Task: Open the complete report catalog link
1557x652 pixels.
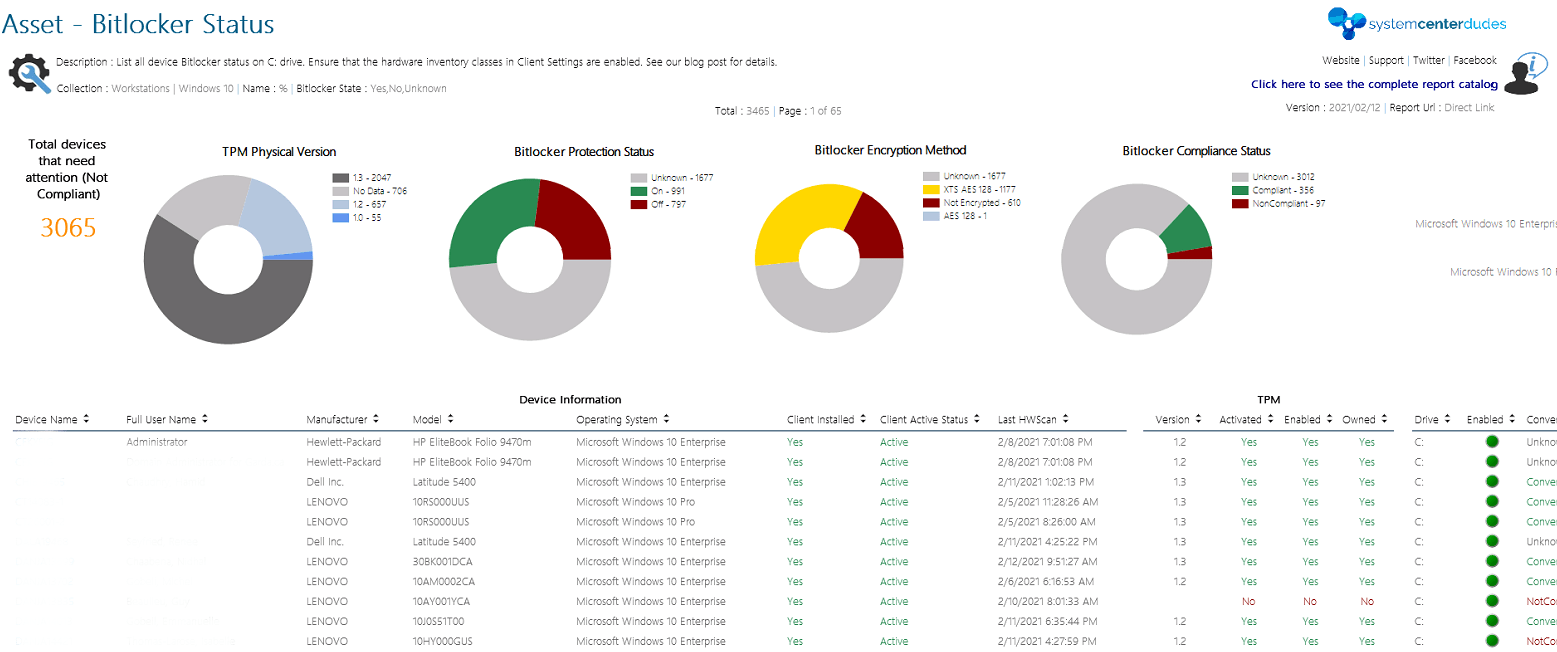Action: 1374,84
